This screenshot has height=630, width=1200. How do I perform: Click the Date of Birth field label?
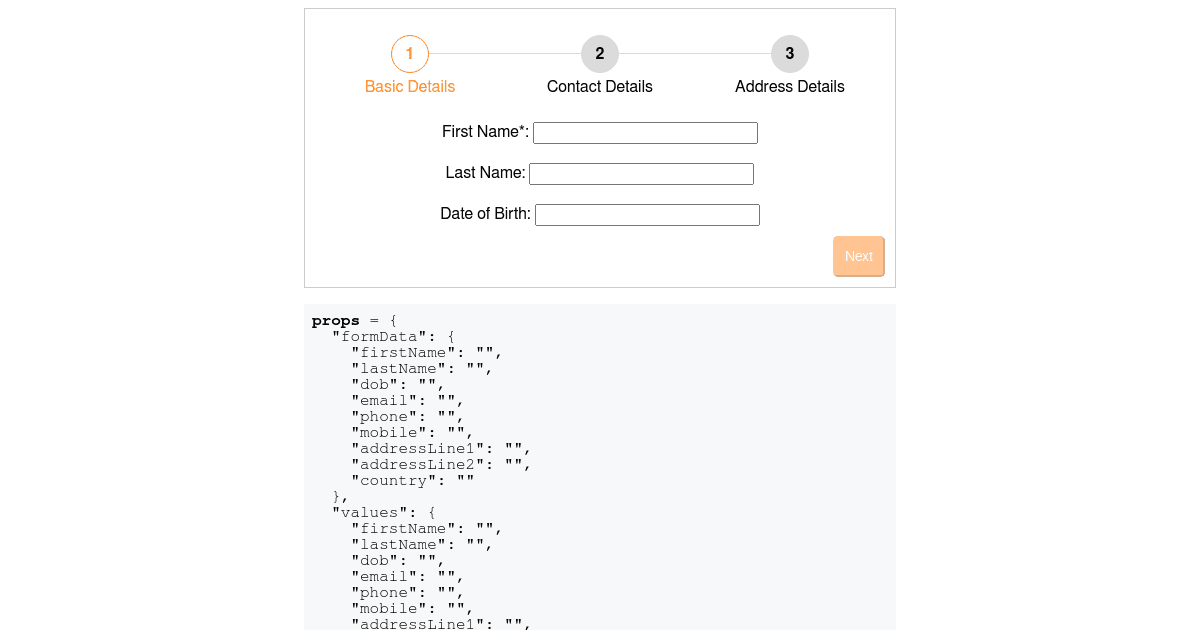coord(485,213)
